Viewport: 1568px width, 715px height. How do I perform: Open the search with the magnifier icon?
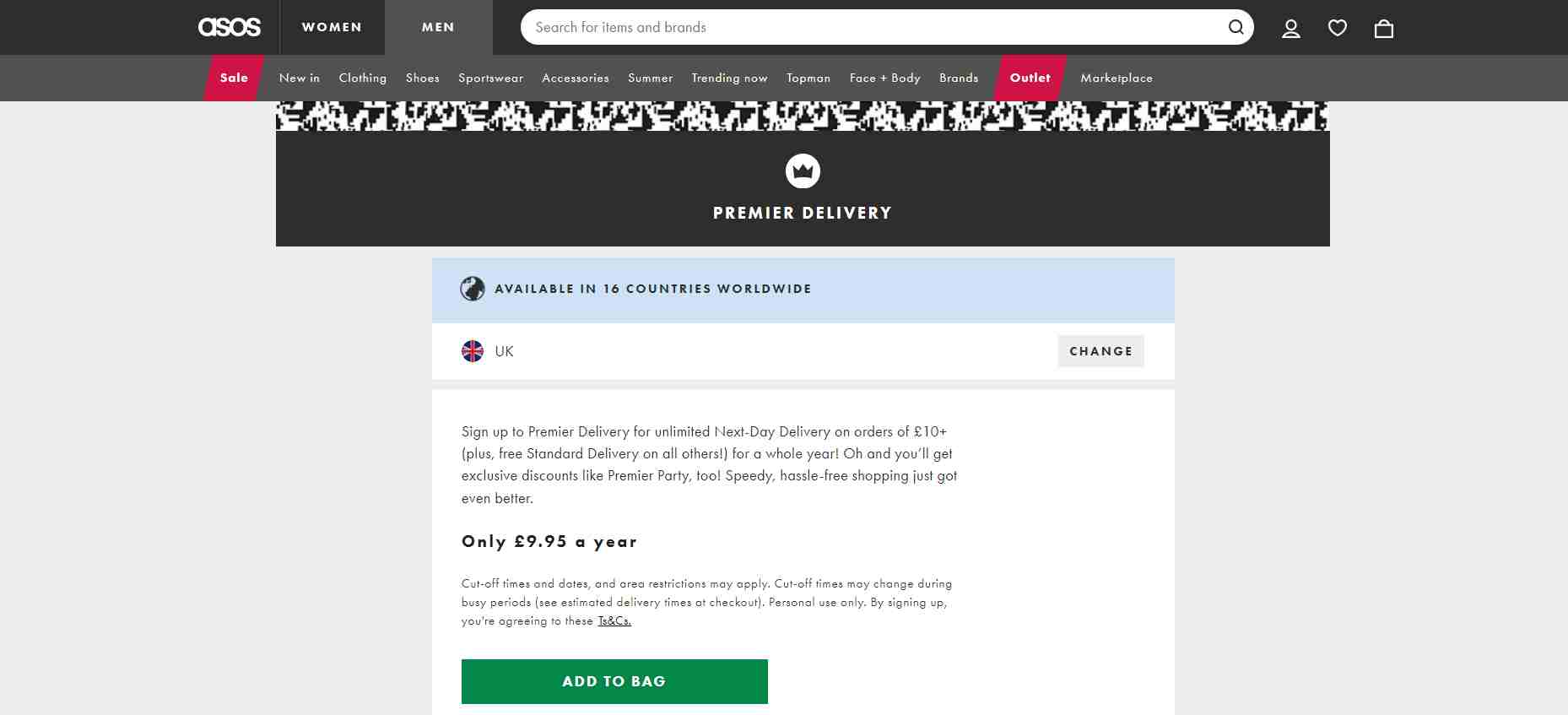point(1236,27)
